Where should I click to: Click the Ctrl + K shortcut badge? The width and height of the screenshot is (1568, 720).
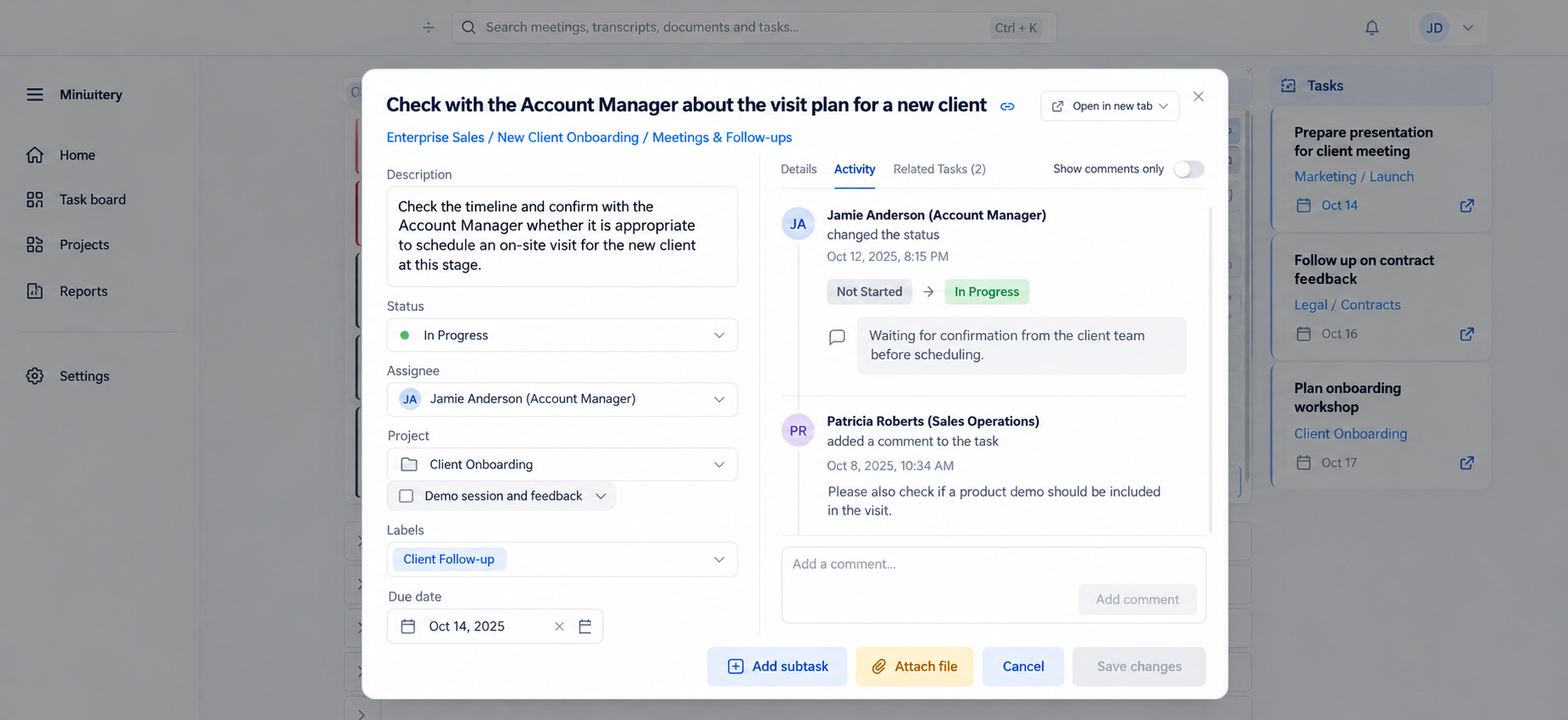click(1016, 28)
